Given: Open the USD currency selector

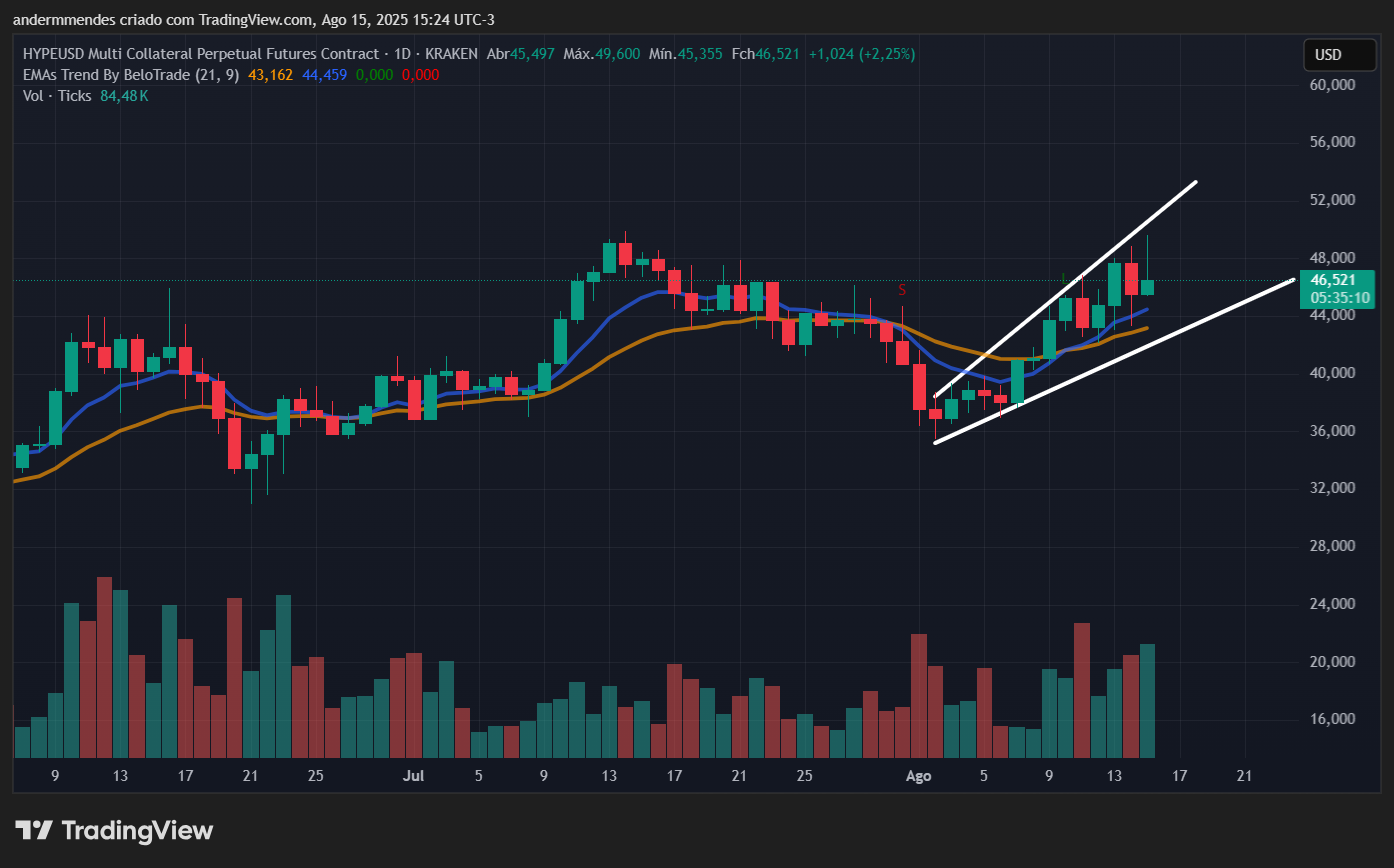Looking at the screenshot, I should pos(1340,55).
